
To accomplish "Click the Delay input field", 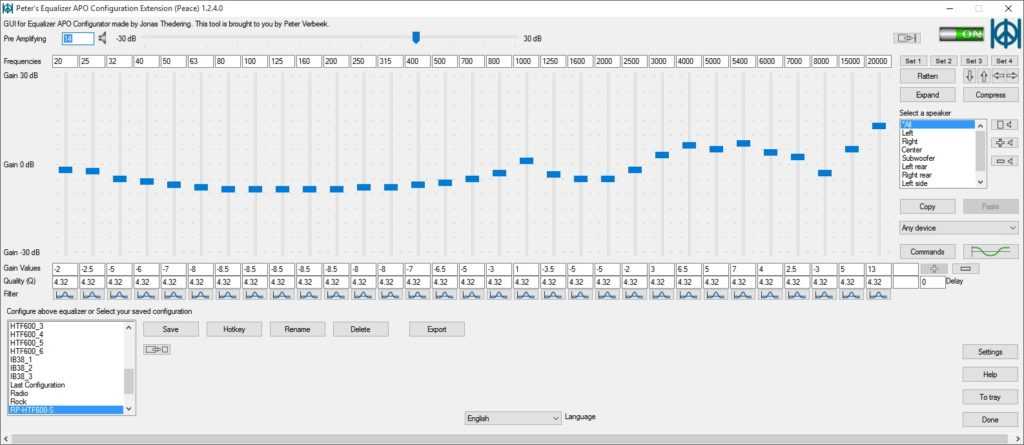I will coord(931,282).
